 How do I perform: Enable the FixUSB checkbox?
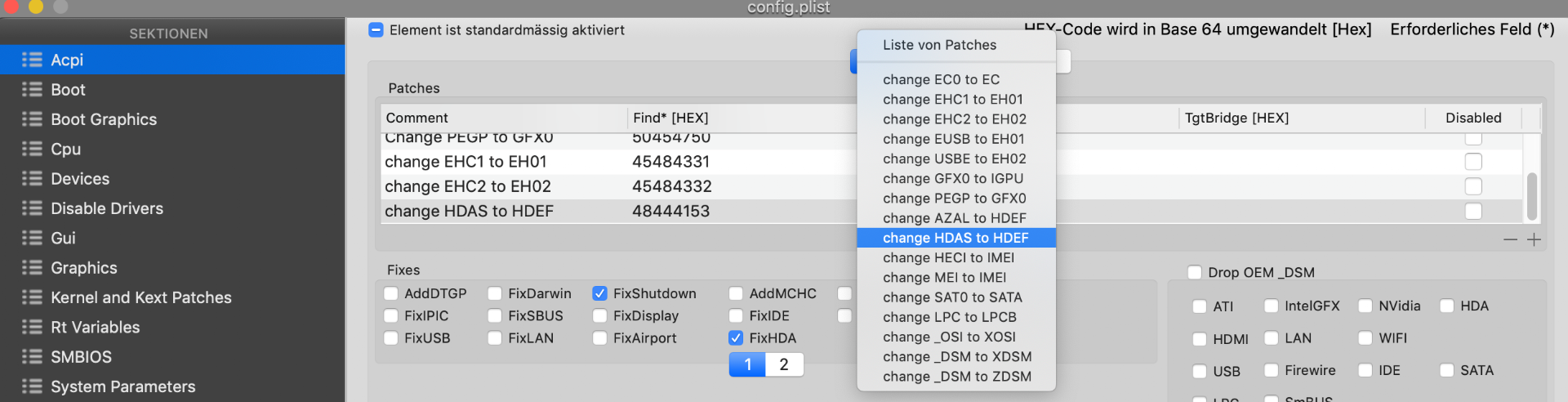tap(391, 338)
